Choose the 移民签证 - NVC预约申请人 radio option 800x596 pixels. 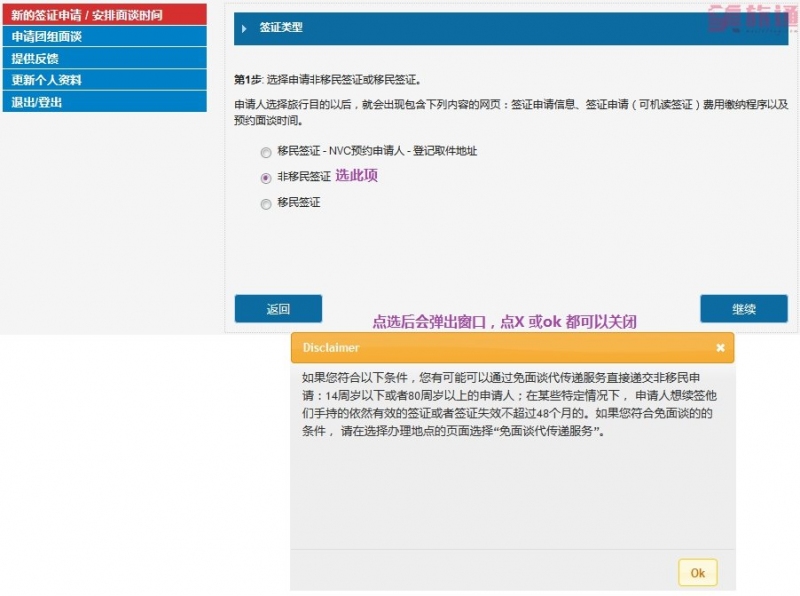click(266, 152)
